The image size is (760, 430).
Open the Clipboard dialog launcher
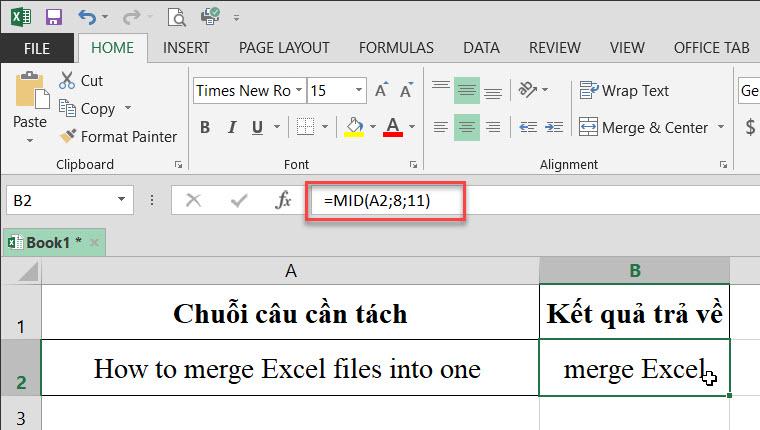tap(178, 165)
